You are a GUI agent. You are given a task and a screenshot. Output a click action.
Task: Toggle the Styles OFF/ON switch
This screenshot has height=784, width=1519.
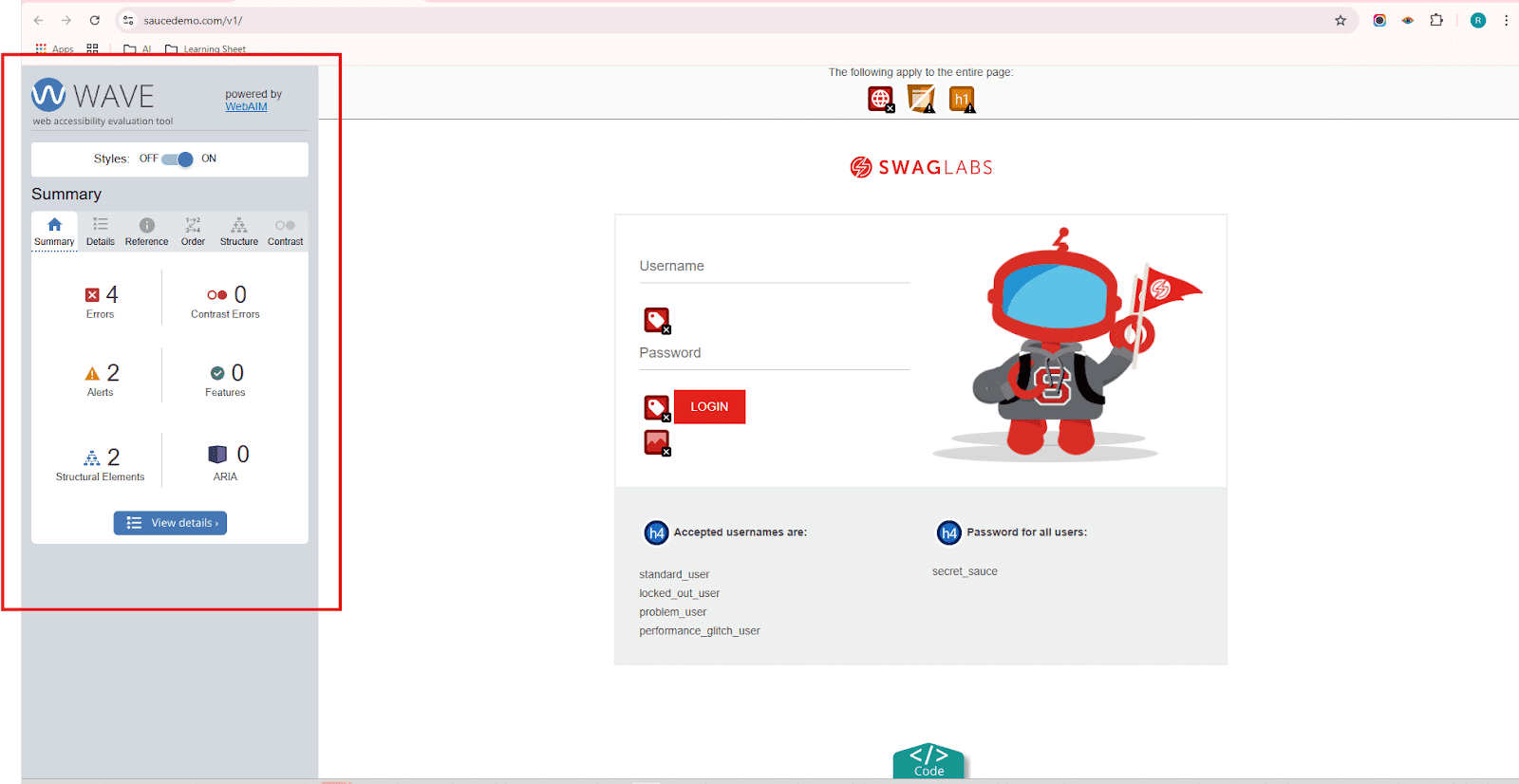(178, 159)
